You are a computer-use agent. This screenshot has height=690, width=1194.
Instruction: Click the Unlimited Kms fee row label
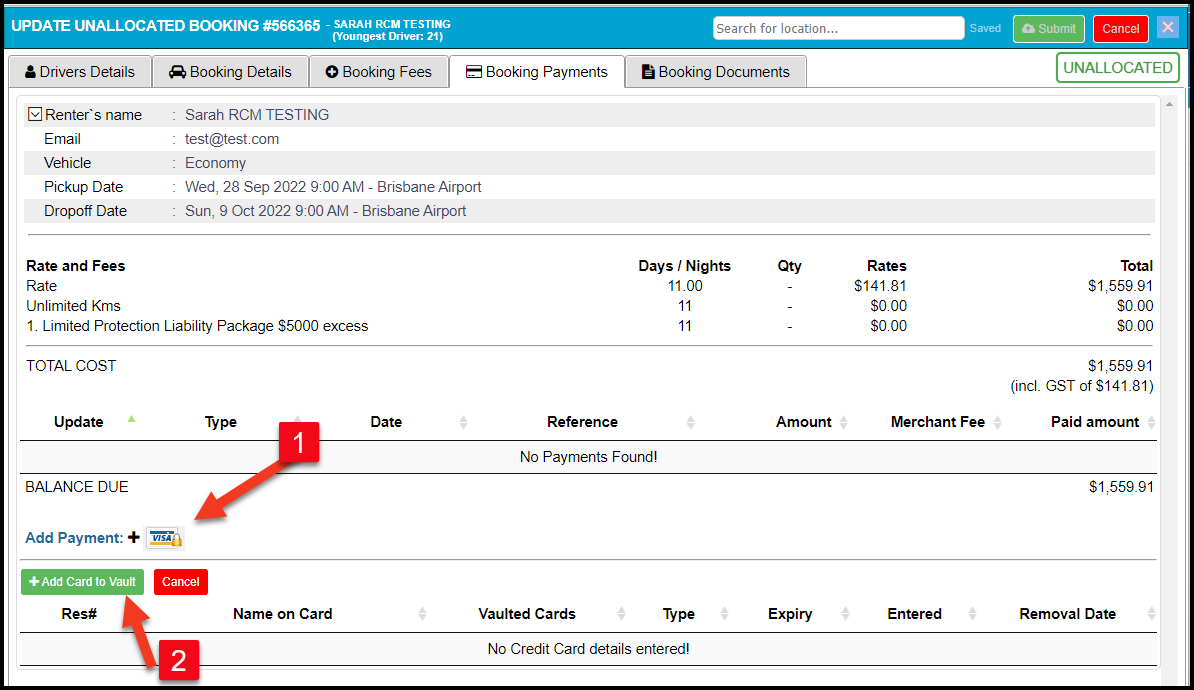click(73, 305)
